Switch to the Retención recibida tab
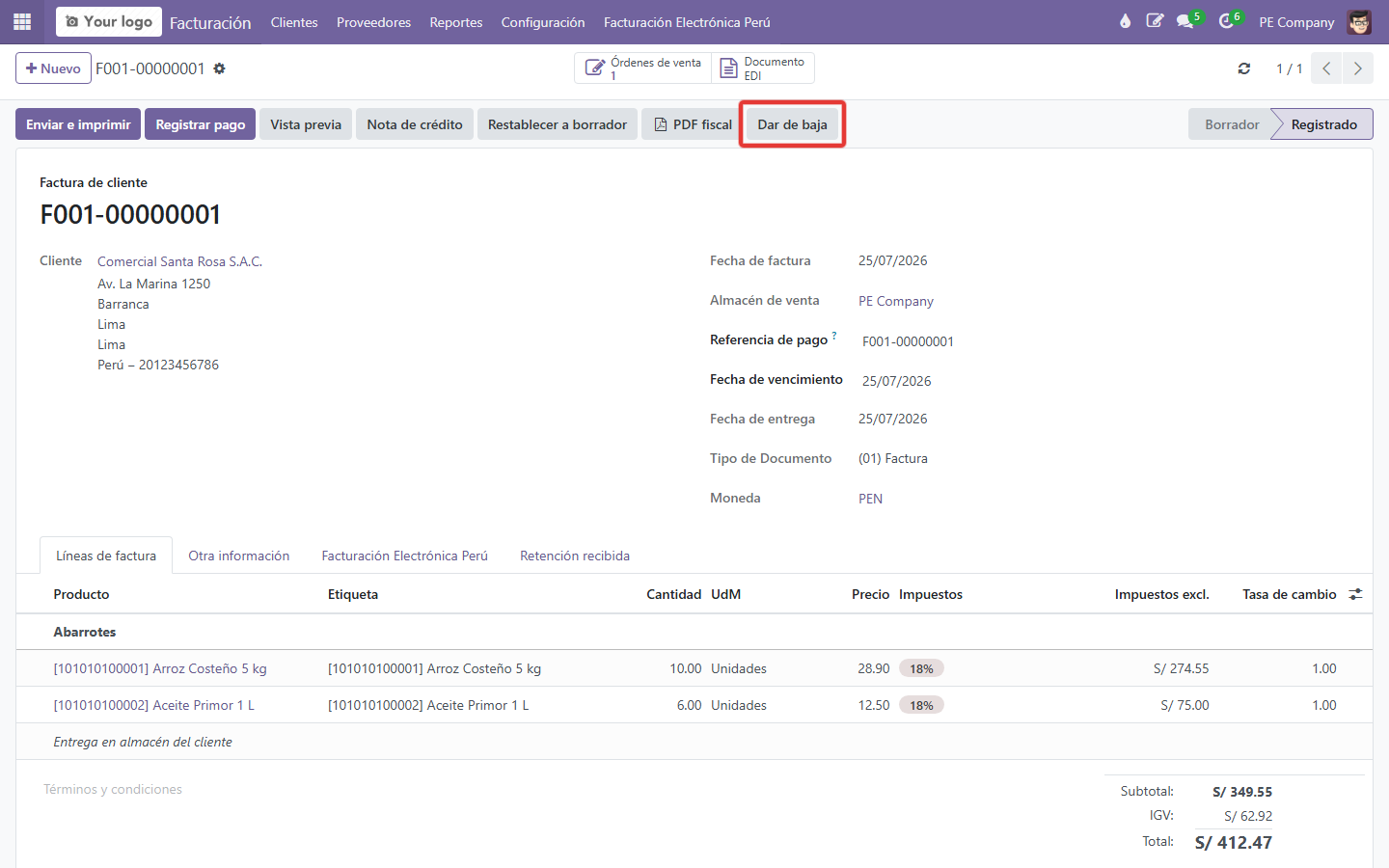Screen dimensions: 1389x868 [575, 556]
